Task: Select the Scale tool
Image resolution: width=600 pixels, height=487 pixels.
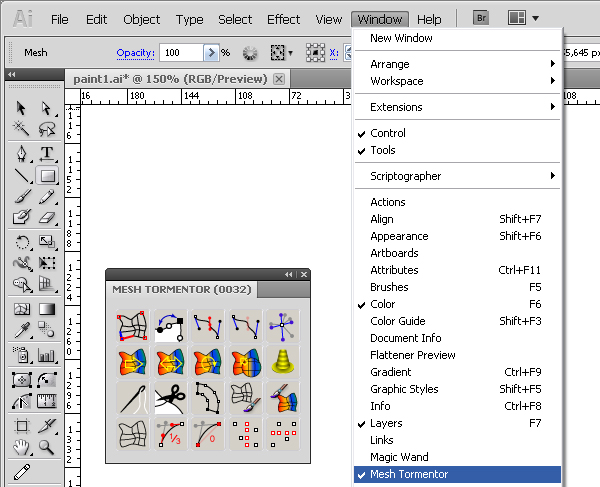Action: click(x=47, y=242)
